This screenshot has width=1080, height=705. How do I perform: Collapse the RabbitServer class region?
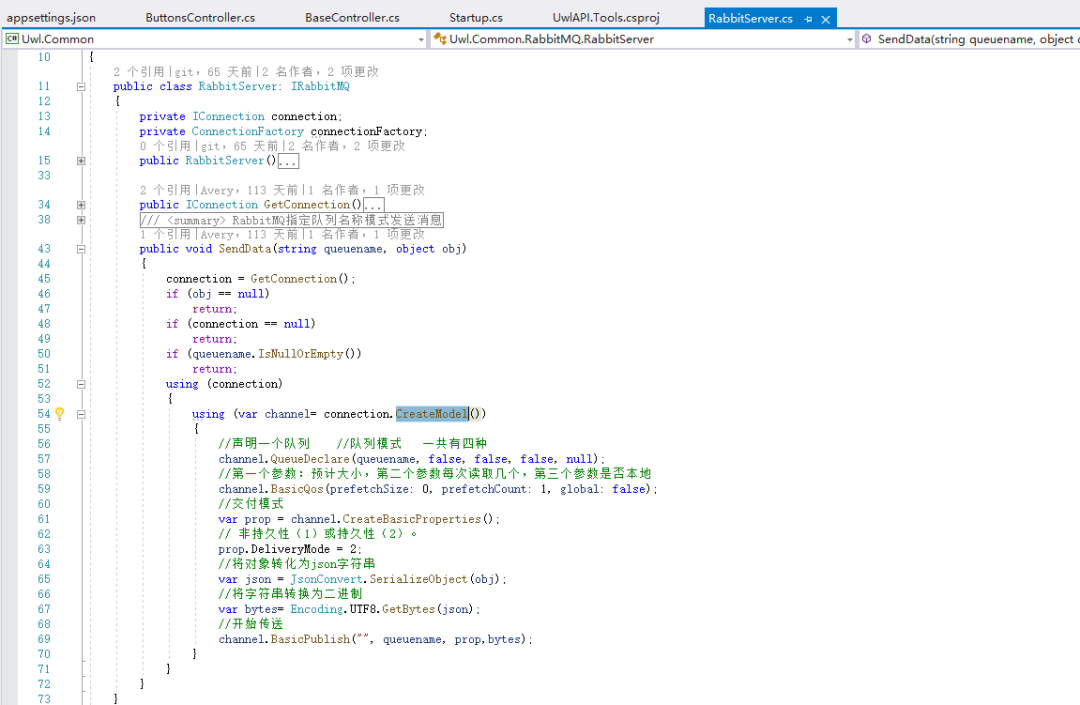(81, 87)
